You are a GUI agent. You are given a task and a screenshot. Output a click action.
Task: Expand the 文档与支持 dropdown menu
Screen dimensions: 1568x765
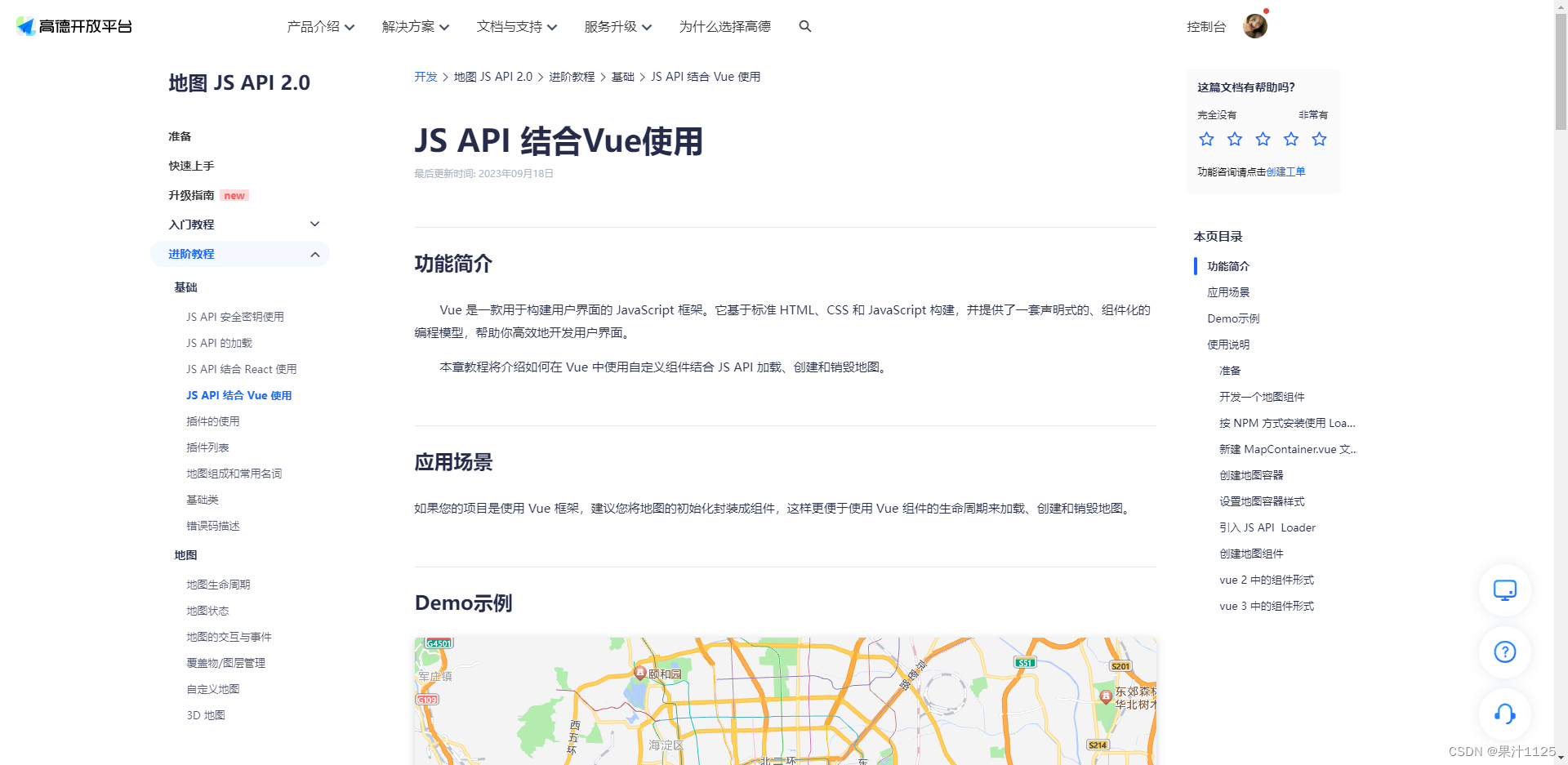517,27
